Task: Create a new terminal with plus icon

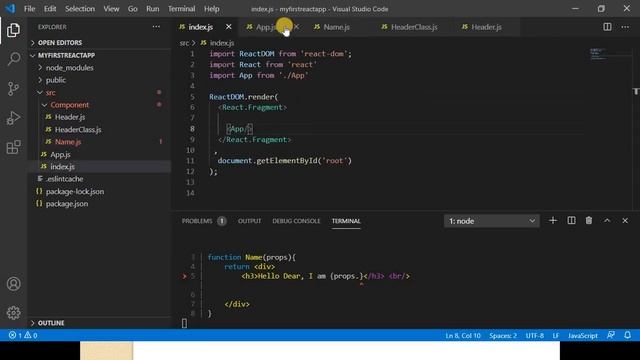Action: tap(553, 221)
